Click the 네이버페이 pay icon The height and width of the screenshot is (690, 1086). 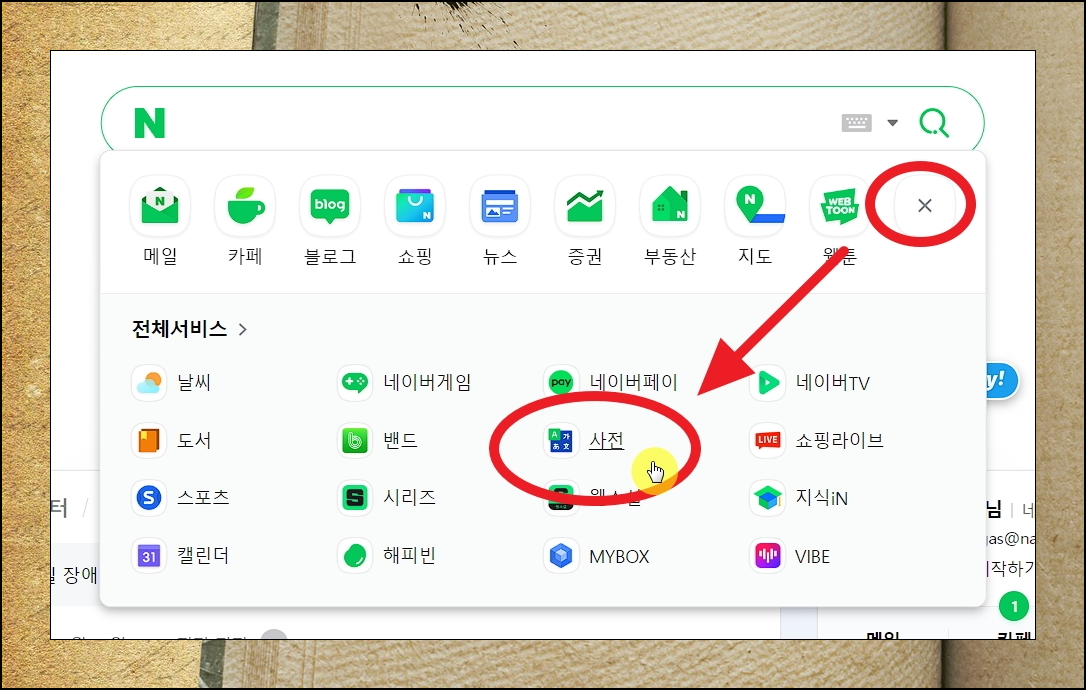click(561, 382)
